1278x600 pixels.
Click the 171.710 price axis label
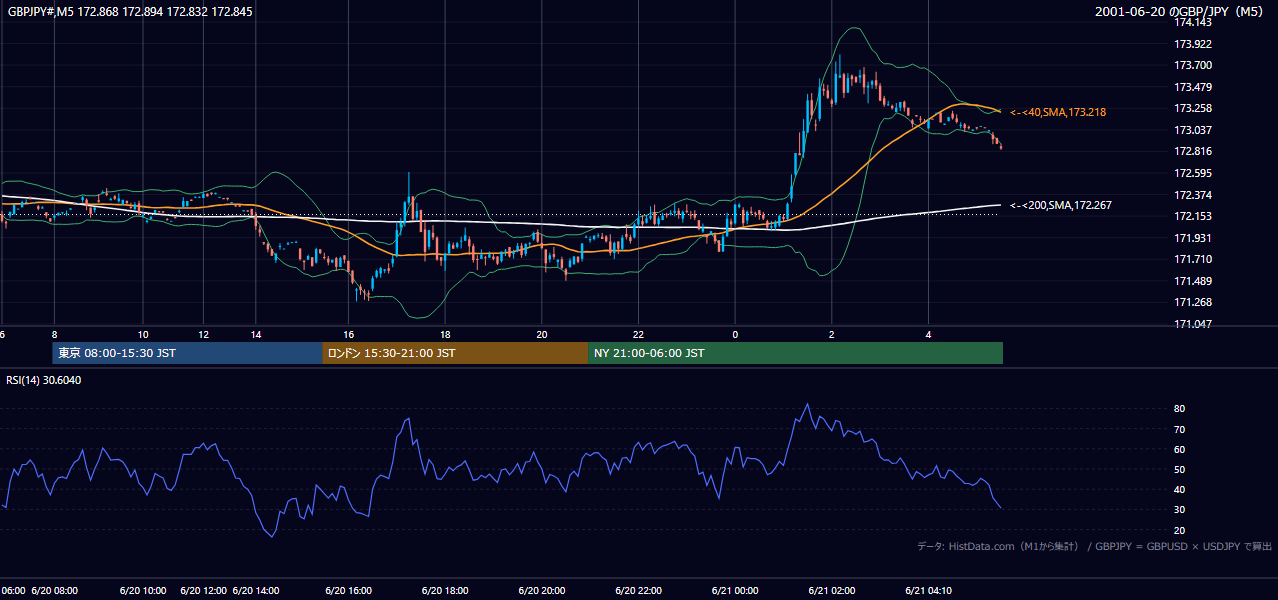(x=1192, y=260)
